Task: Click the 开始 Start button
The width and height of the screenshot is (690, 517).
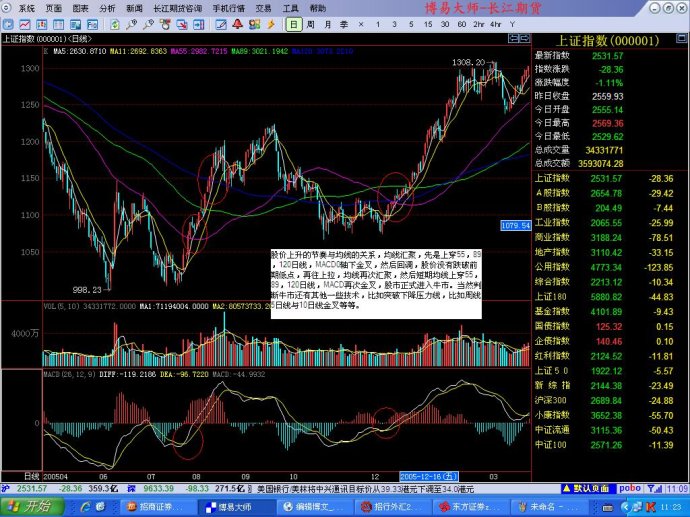Action: [31, 506]
